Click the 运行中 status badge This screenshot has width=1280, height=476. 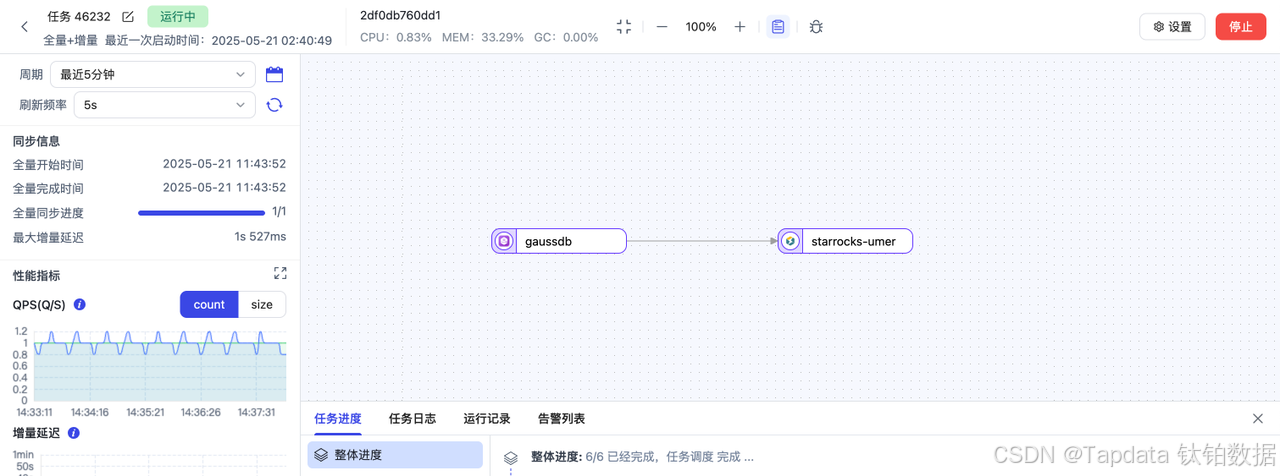tap(178, 16)
